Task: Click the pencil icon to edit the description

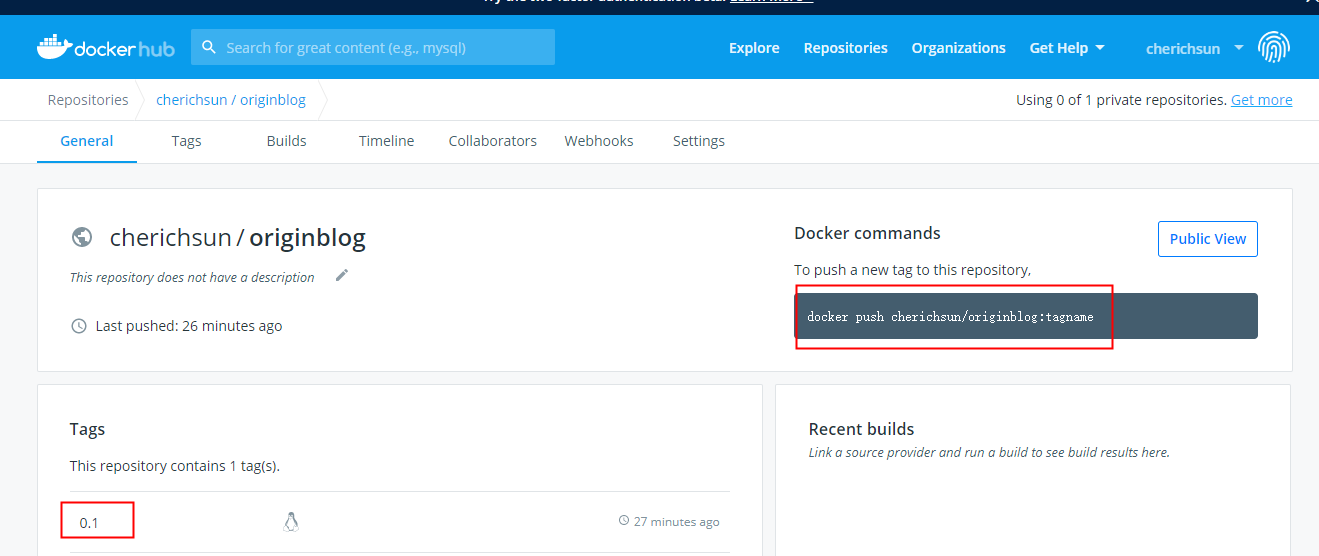Action: 342,275
